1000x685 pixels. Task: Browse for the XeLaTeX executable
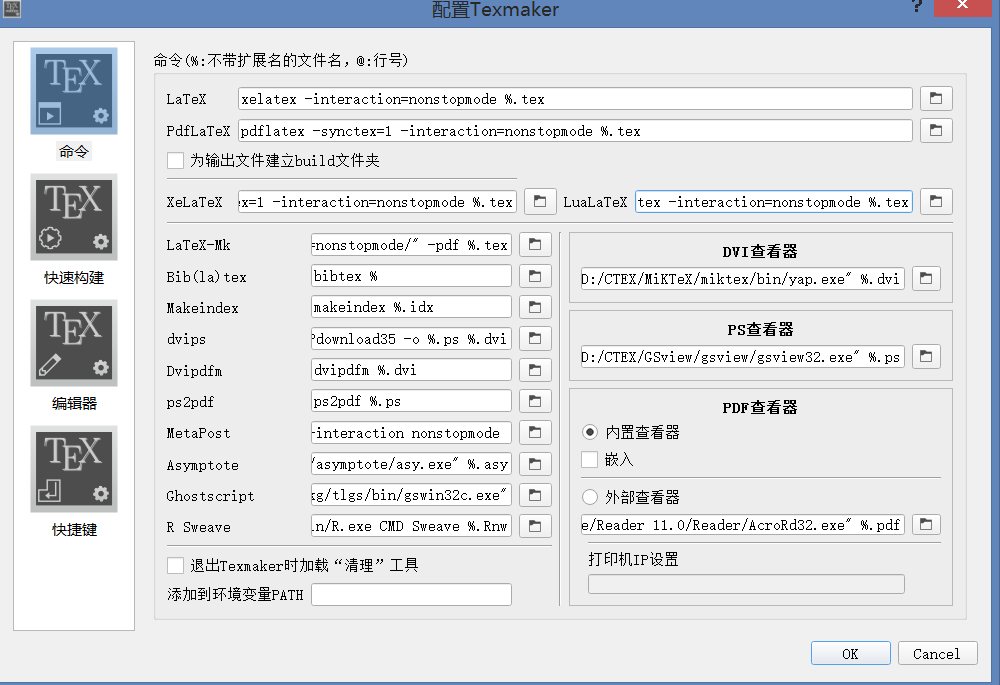pyautogui.click(x=540, y=202)
